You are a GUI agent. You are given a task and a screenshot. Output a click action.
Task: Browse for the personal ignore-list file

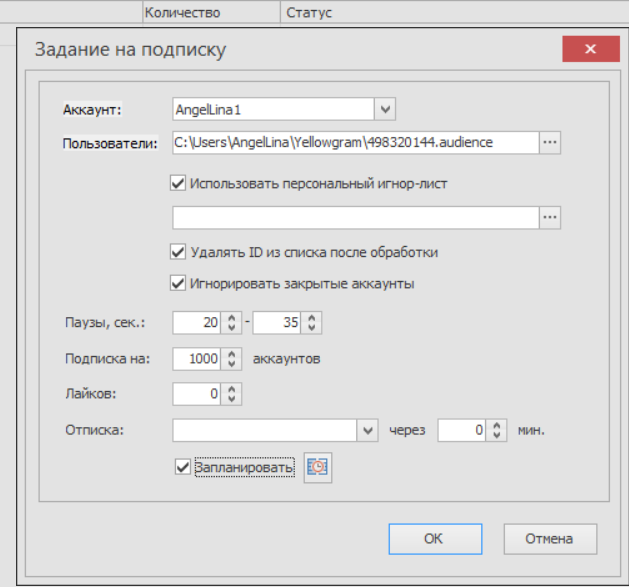coord(550,217)
